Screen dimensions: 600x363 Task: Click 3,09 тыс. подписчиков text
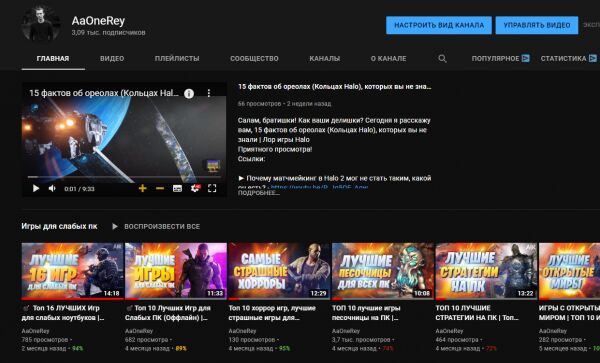[x=108, y=33]
